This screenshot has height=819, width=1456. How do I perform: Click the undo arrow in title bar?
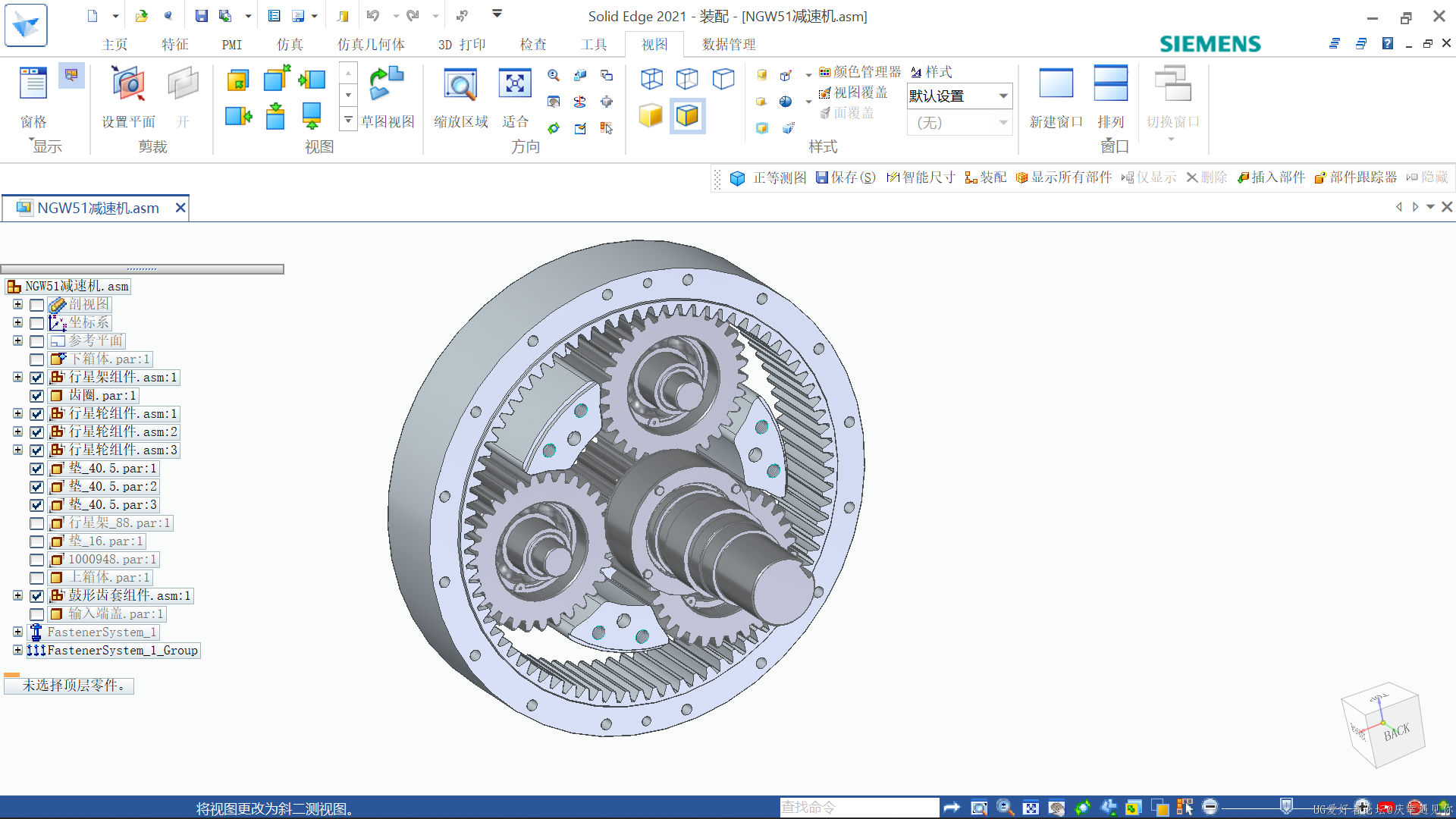coord(372,15)
